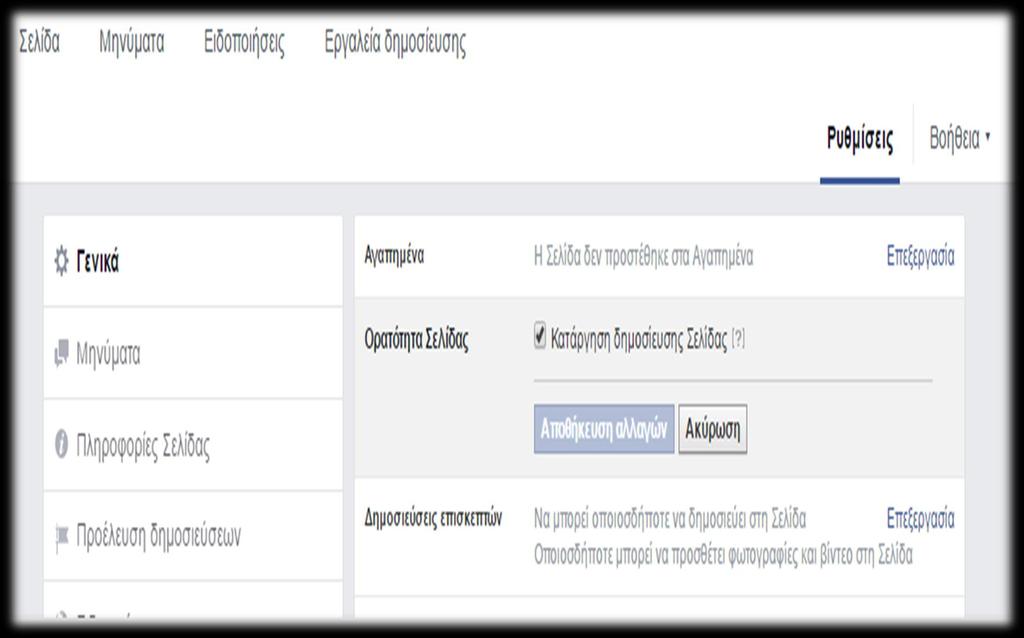Click the [?] help next to Κατάργηση δημοσίευσης
1024x638 pixels.
click(738, 339)
